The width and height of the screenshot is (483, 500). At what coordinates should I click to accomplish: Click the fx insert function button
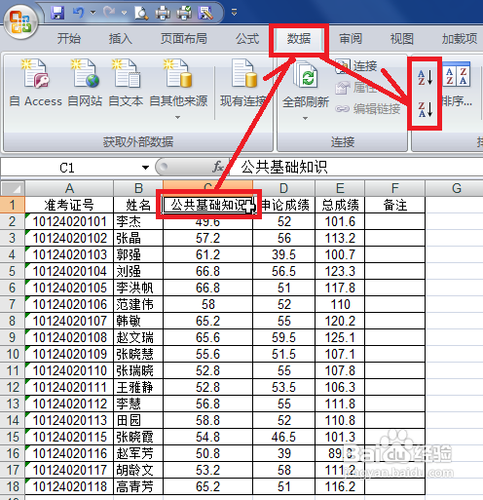point(218,167)
